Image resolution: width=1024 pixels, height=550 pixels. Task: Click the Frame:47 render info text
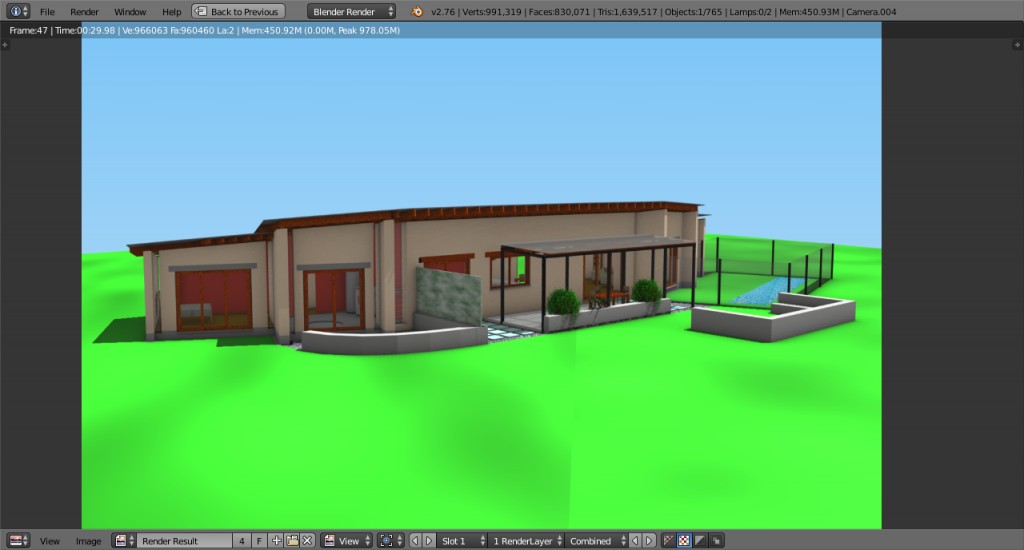click(28, 30)
